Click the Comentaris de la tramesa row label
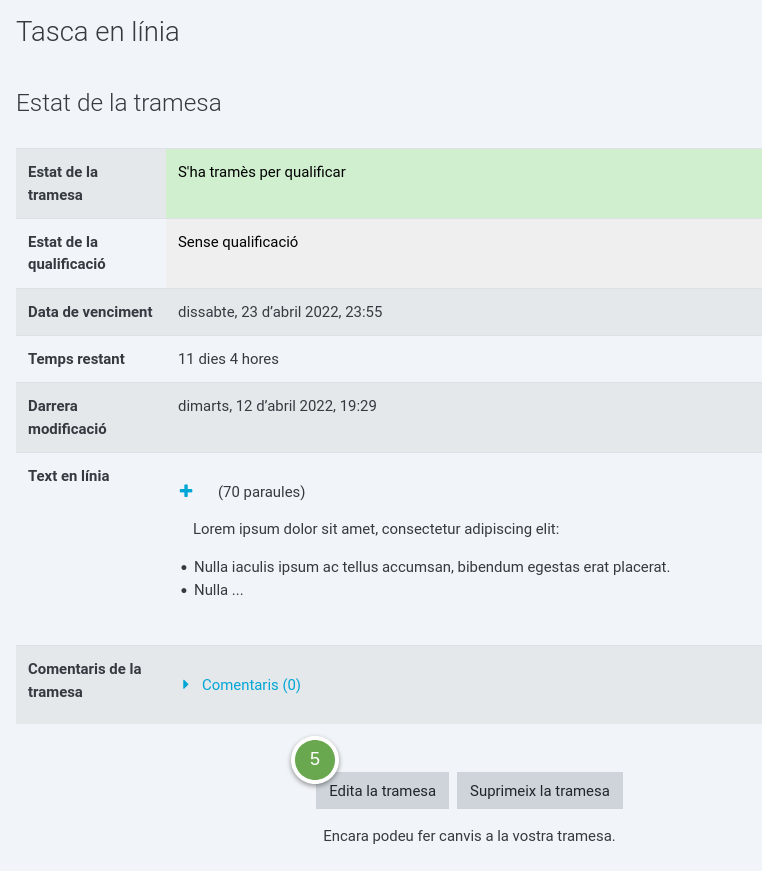The image size is (762, 871). pyautogui.click(x=84, y=680)
